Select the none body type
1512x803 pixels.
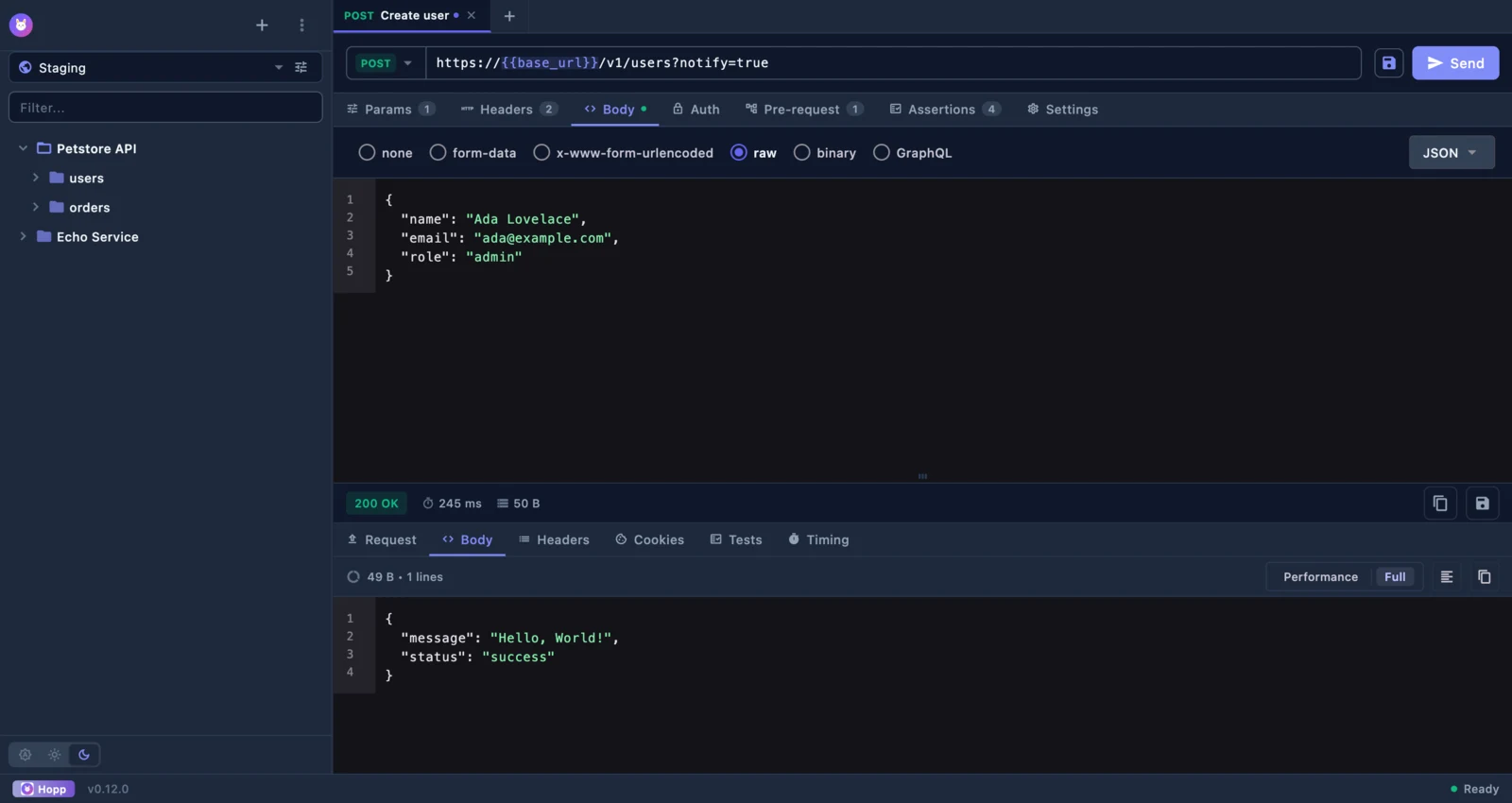[x=386, y=152]
